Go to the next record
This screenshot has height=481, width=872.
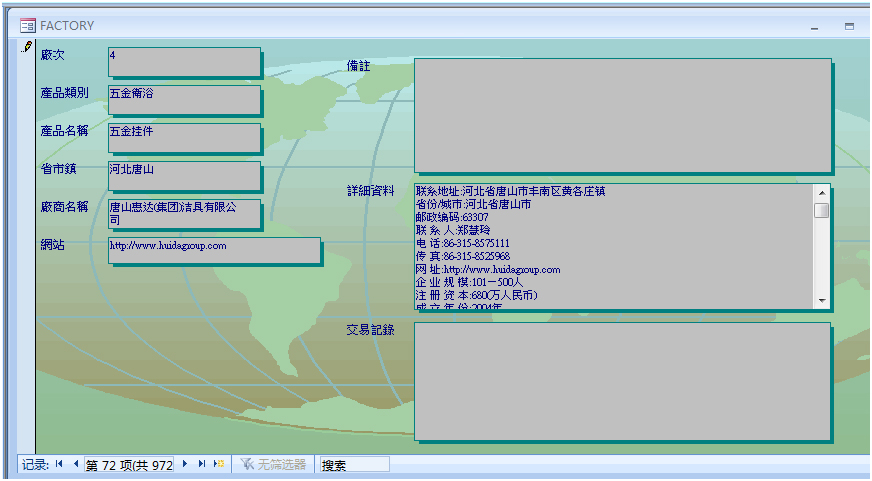tap(185, 464)
